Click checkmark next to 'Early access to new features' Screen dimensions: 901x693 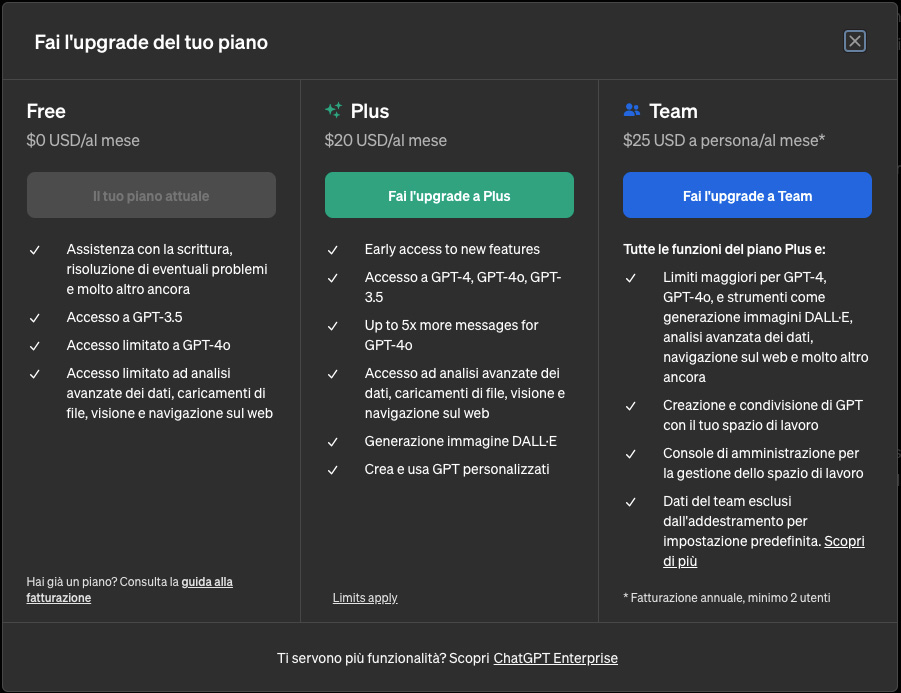tap(333, 250)
